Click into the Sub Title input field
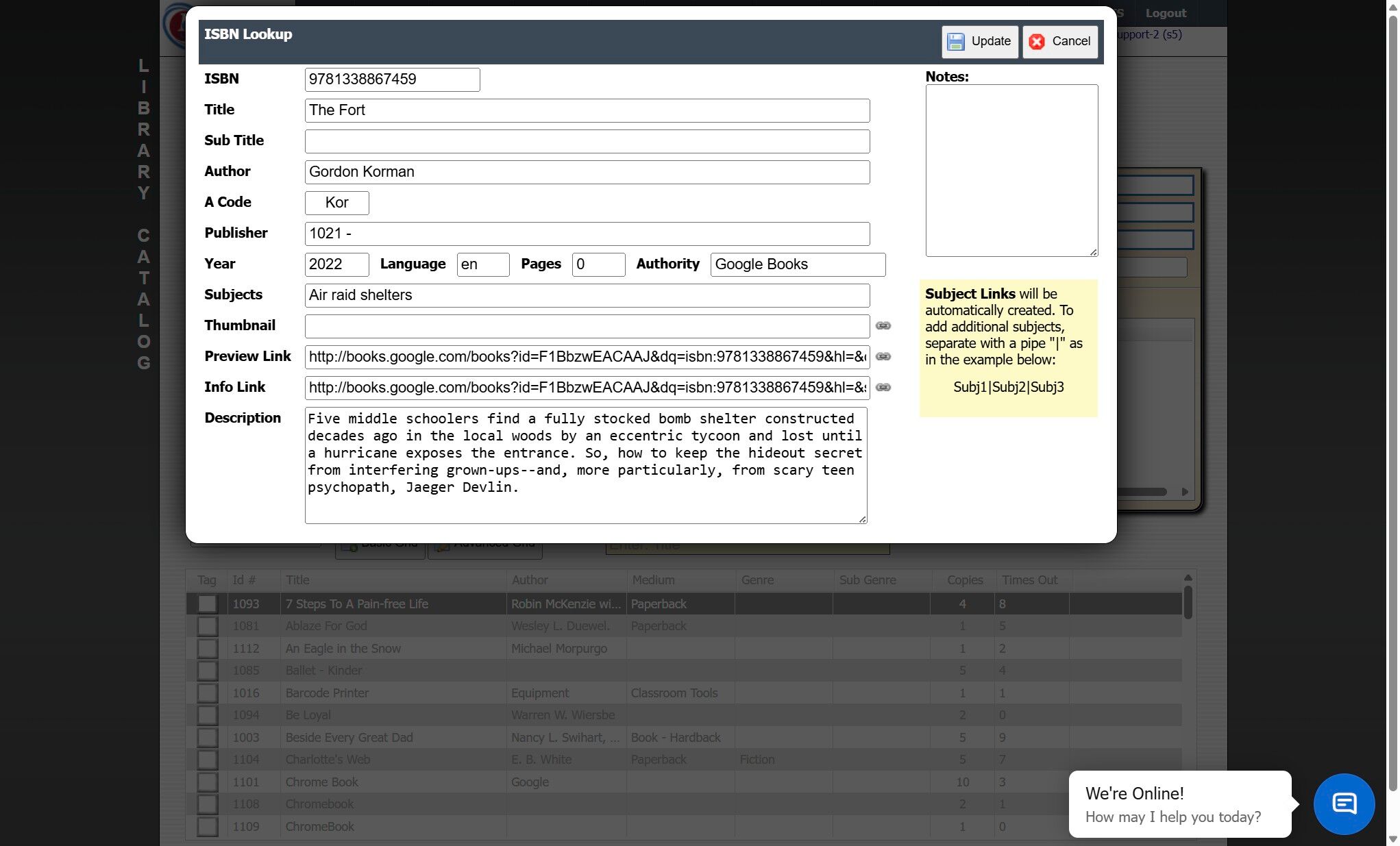The image size is (1400, 846). click(587, 142)
